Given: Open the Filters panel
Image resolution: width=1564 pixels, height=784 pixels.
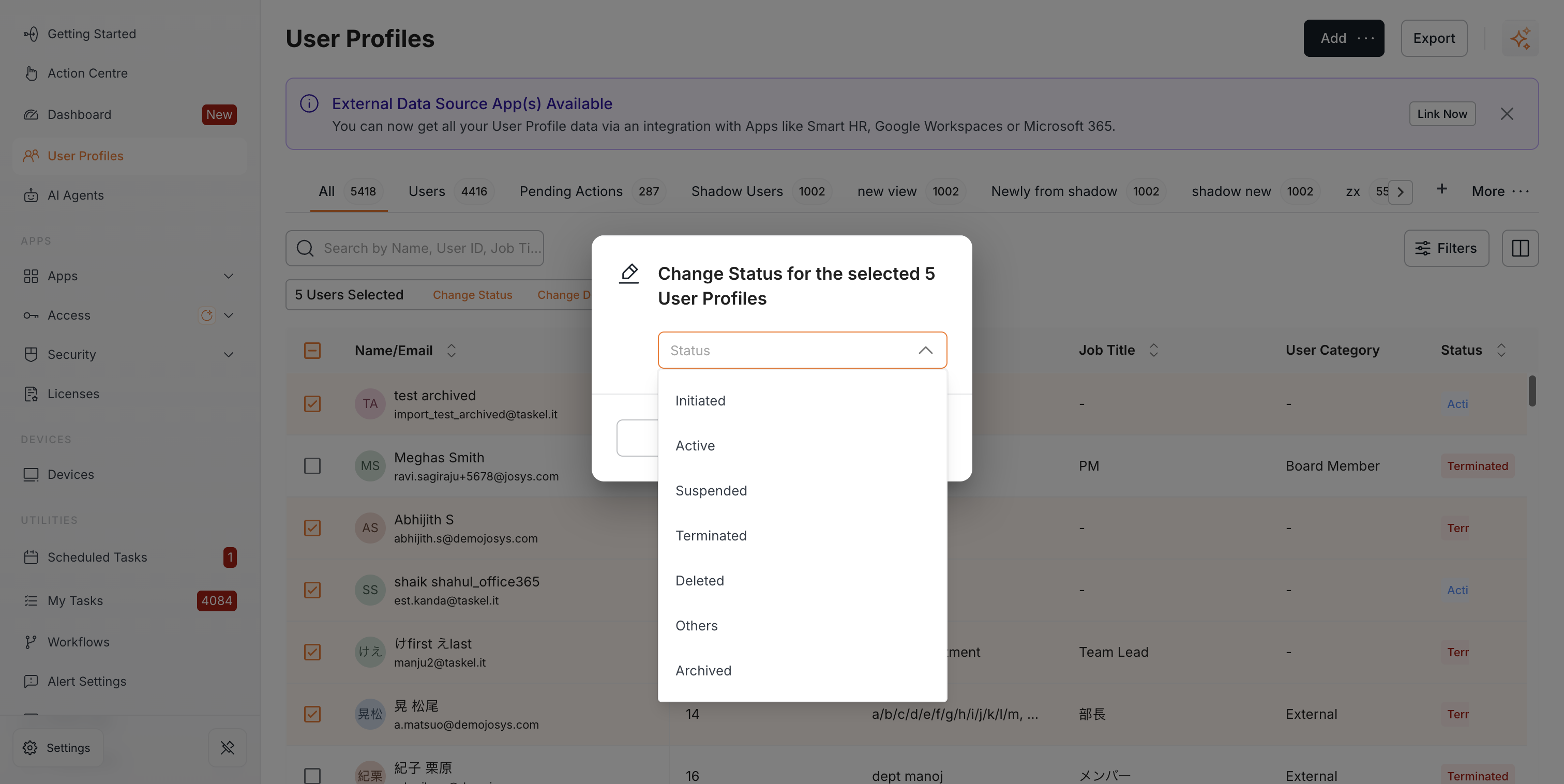Looking at the screenshot, I should coord(1446,248).
